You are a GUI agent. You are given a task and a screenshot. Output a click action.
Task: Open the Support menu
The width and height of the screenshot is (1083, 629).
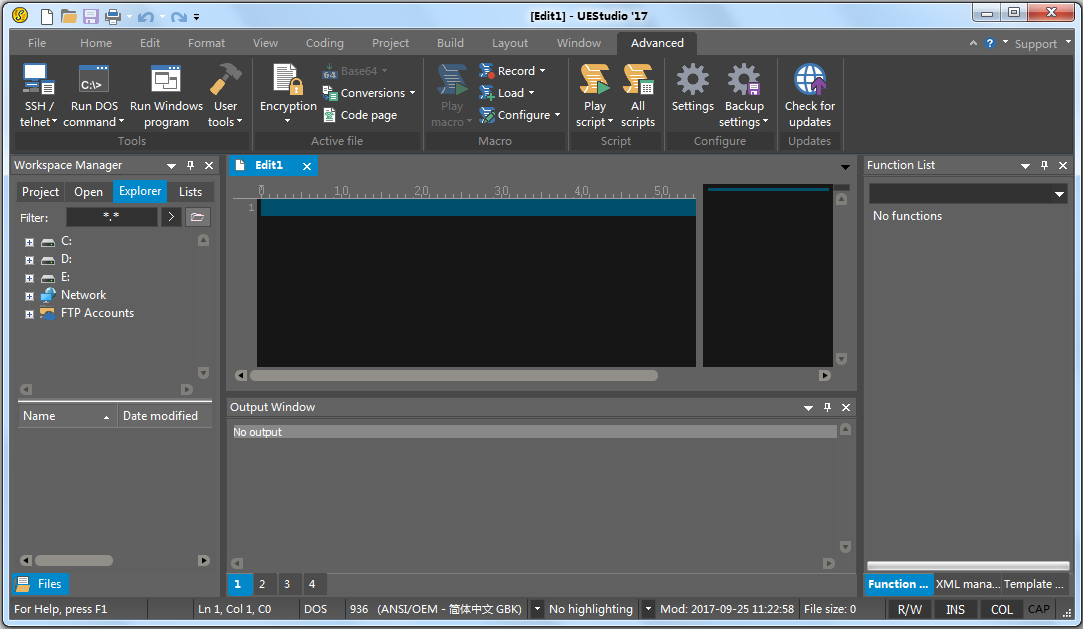click(x=1035, y=43)
